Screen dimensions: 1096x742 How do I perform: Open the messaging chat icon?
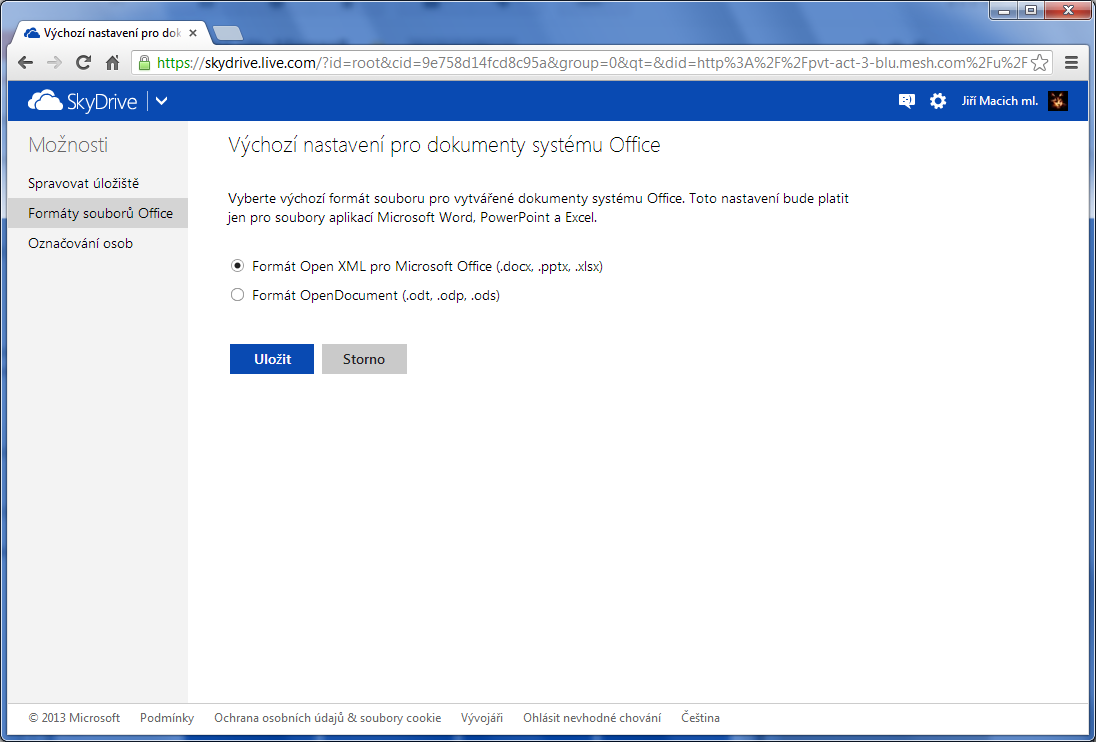[x=907, y=101]
